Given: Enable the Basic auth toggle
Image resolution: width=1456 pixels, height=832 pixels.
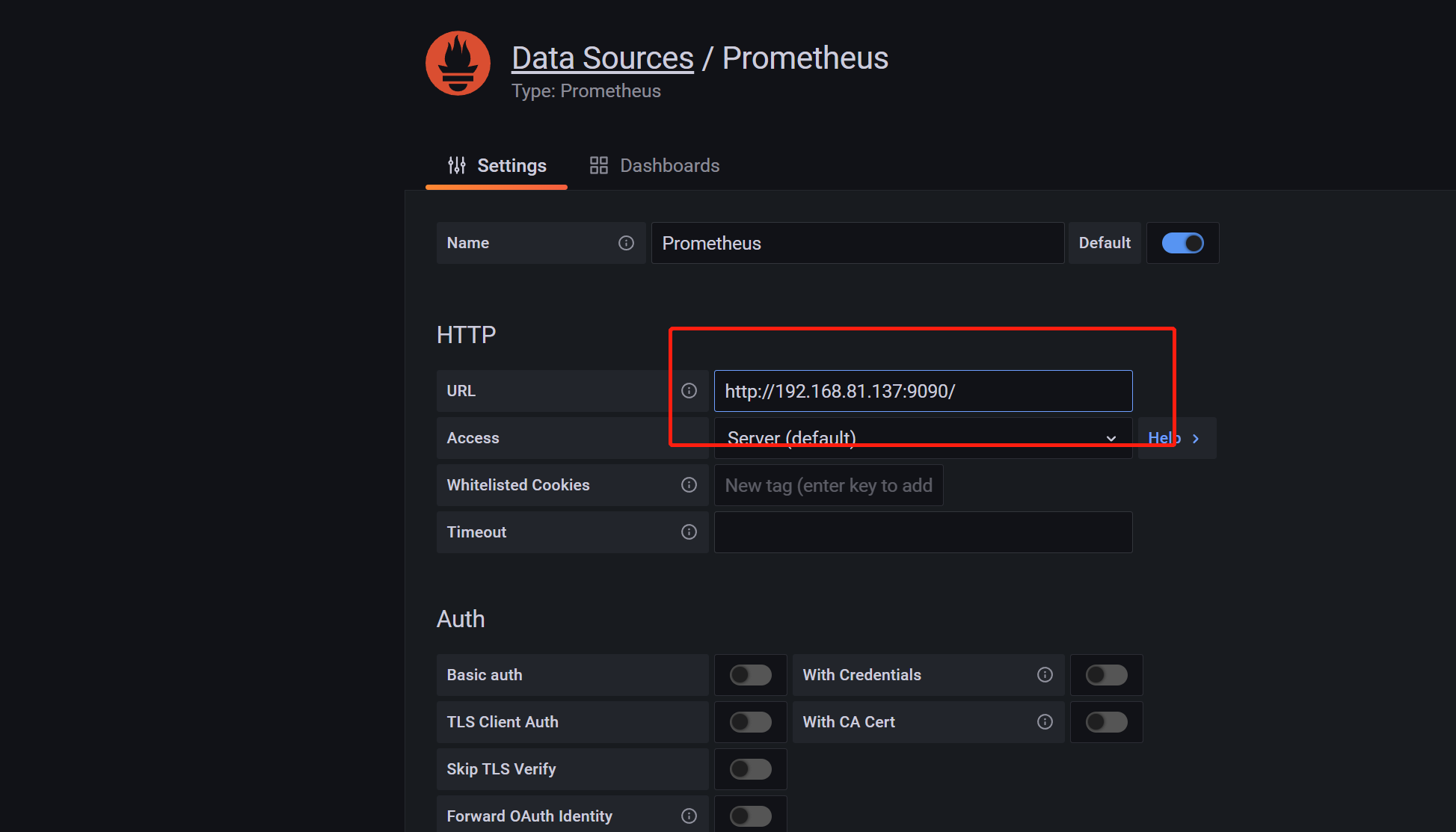Looking at the screenshot, I should click(751, 675).
